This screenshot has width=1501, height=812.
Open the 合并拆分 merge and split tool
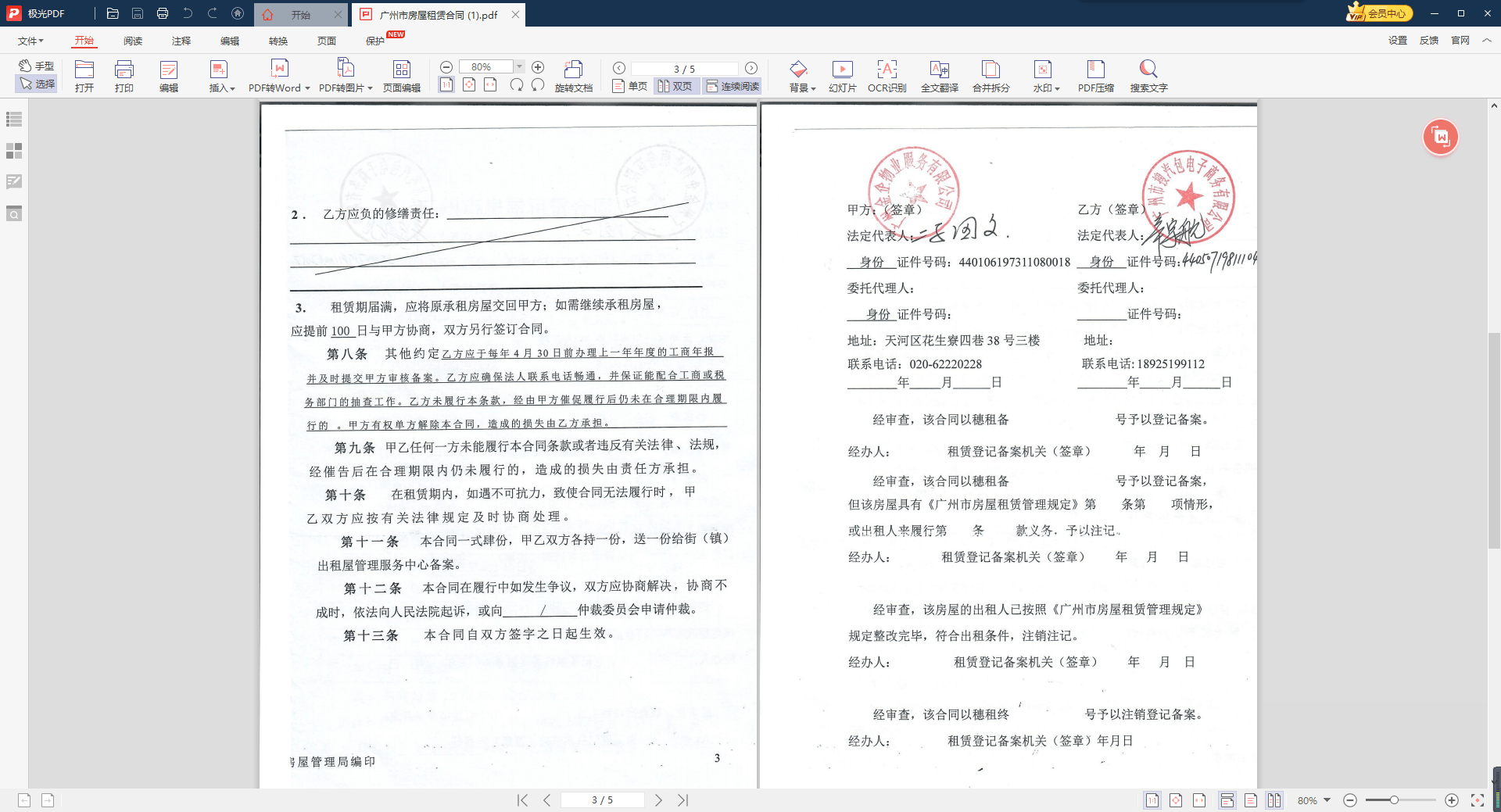click(x=991, y=76)
